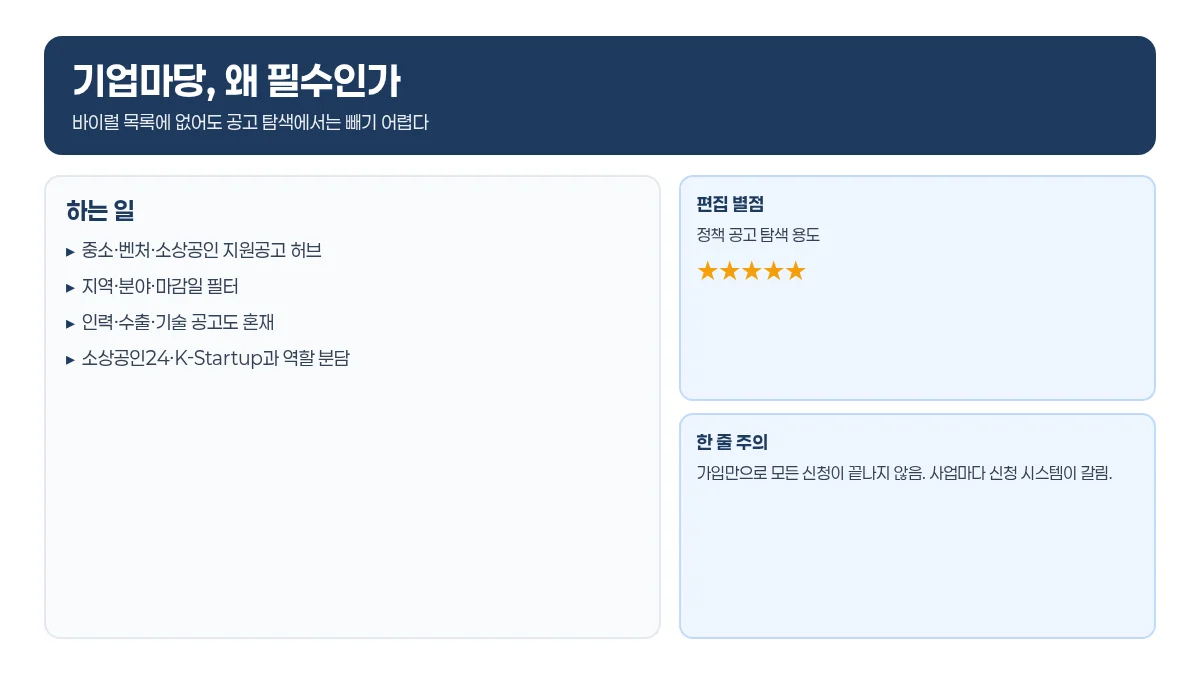Screen dimensions: 1200x675
Task: Click the 편집 별점 heading
Action: (x=730, y=204)
